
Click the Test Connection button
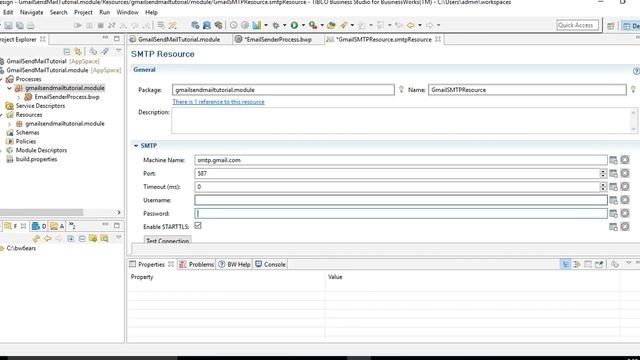point(167,240)
